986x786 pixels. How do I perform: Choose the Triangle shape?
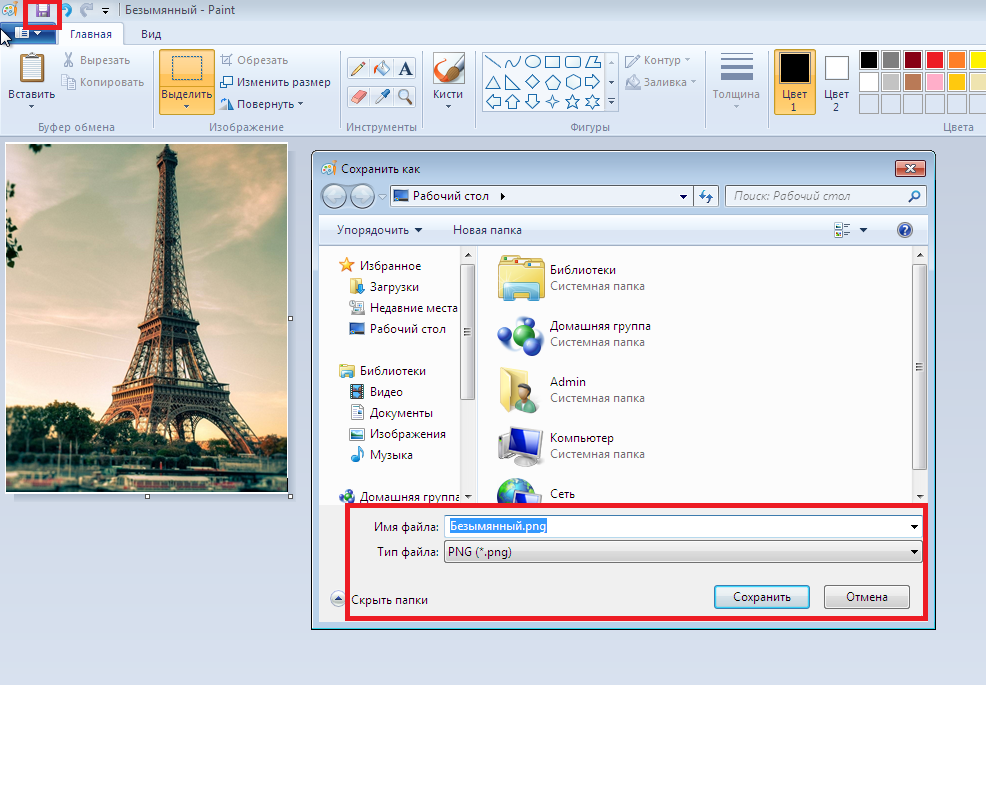click(493, 82)
